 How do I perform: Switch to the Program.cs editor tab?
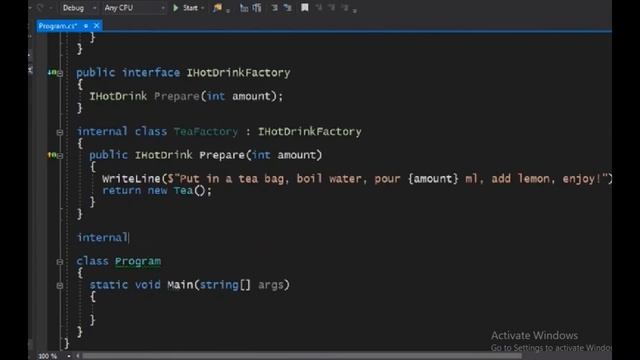tap(58, 26)
